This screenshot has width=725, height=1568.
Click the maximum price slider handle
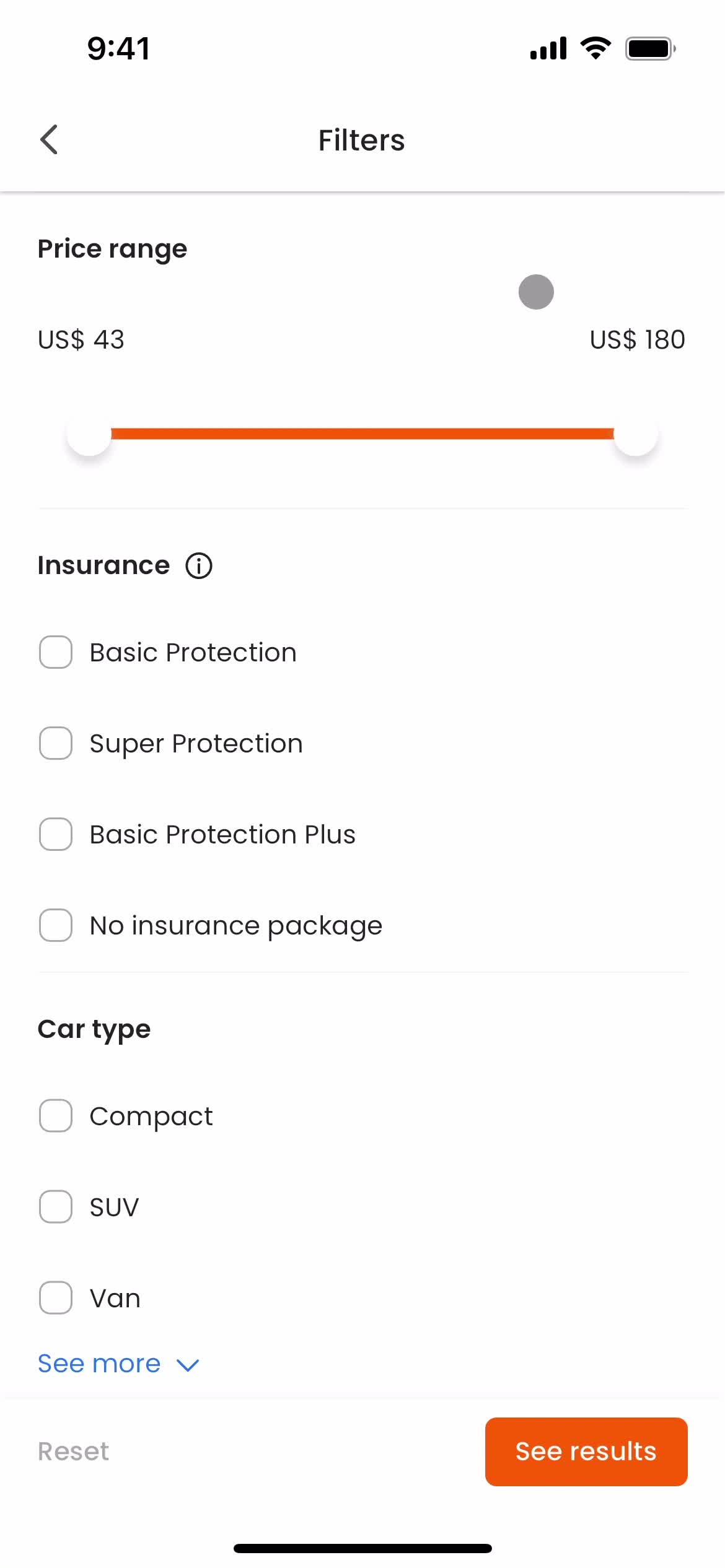coord(636,433)
